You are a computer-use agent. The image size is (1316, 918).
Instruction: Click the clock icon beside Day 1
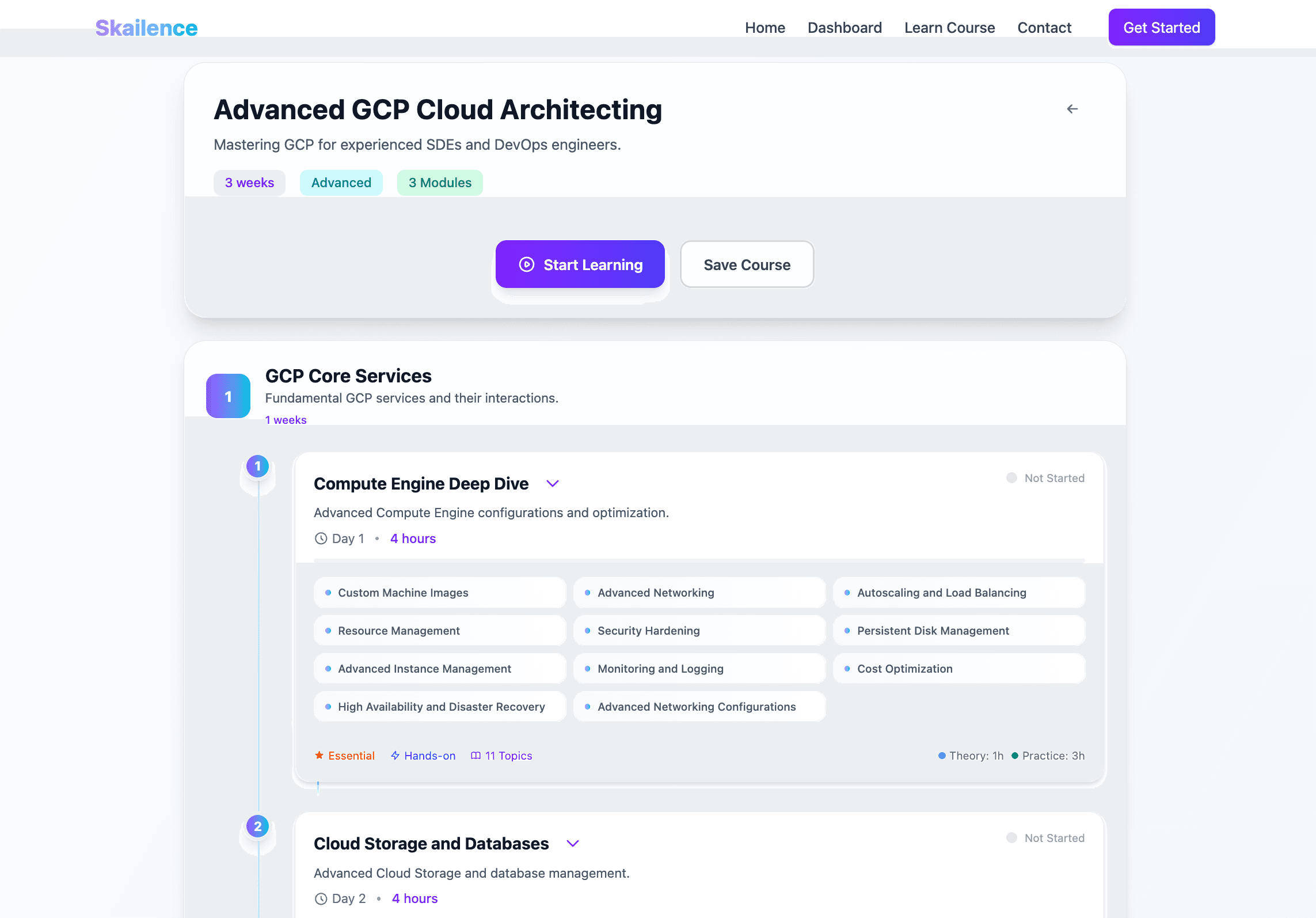[321, 538]
